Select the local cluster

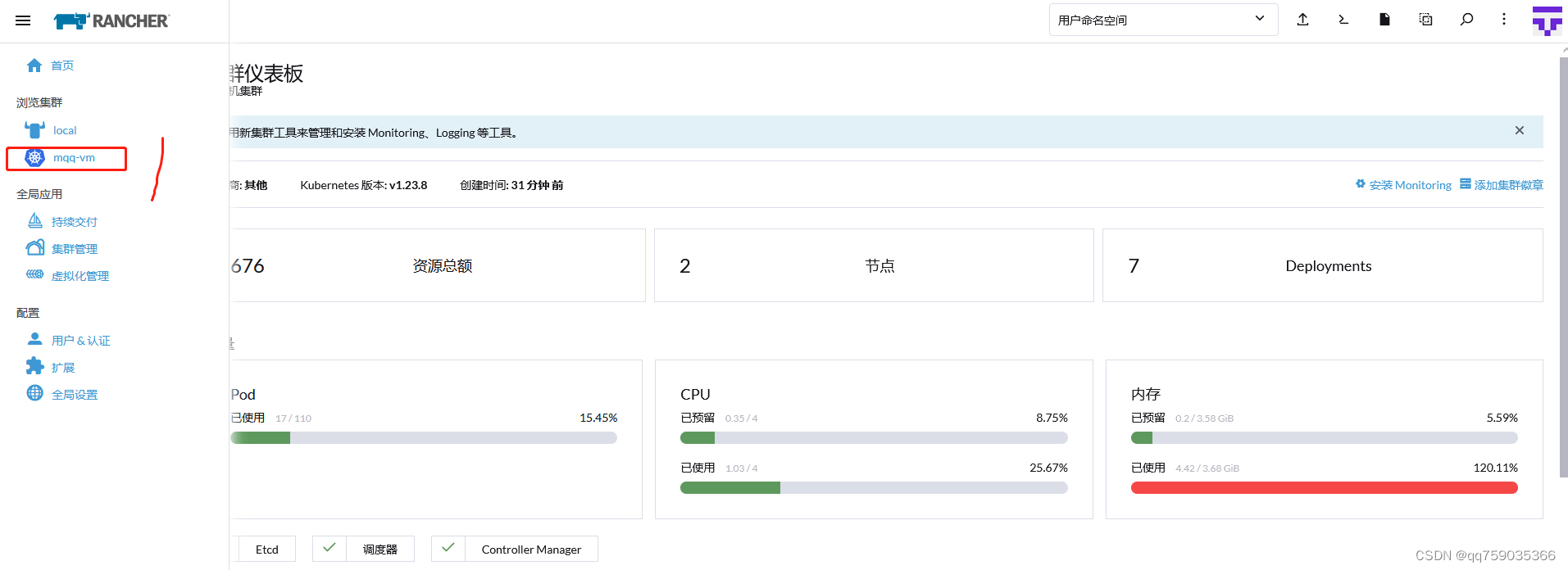click(65, 130)
